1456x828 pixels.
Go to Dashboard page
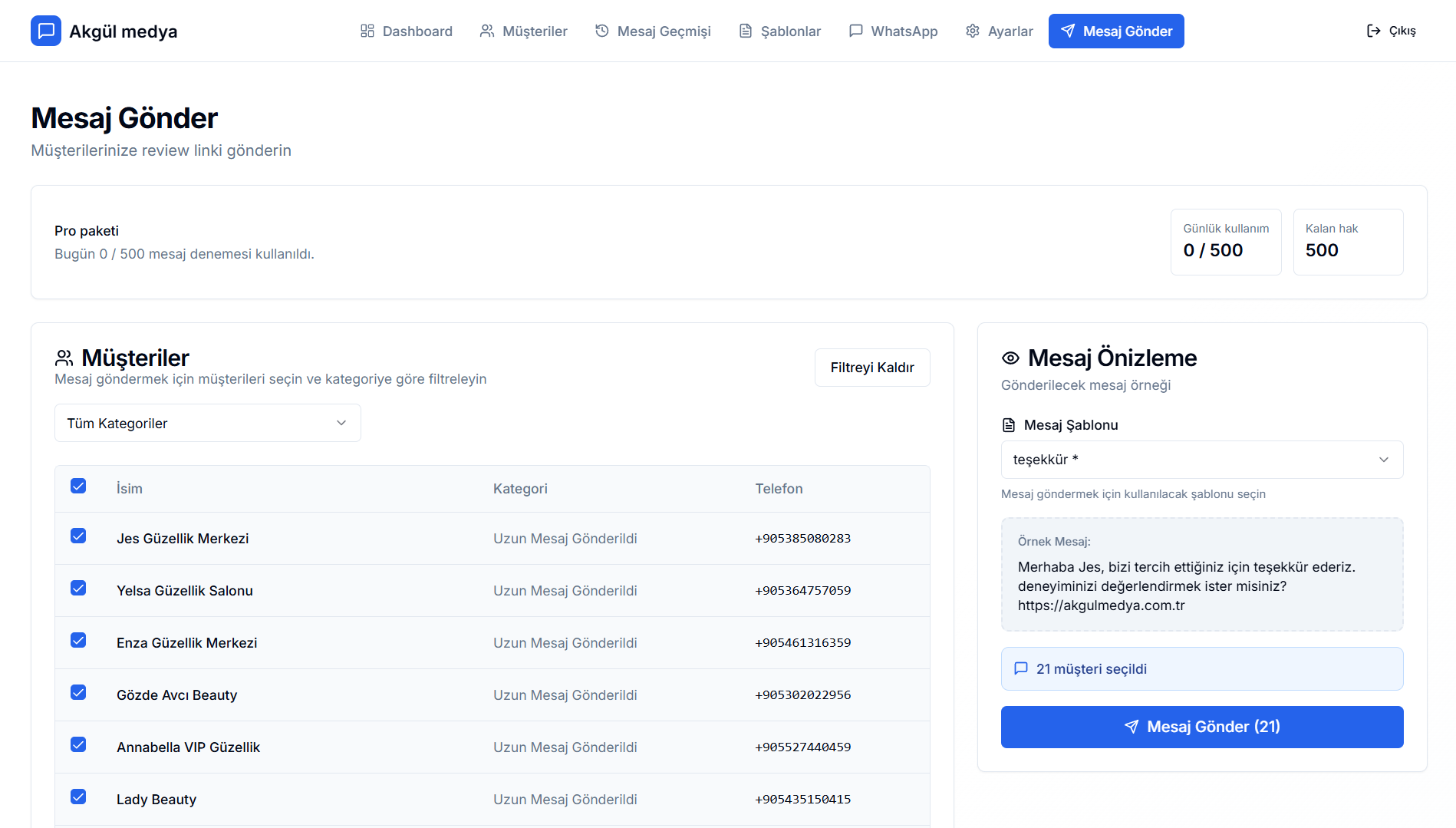pos(407,31)
